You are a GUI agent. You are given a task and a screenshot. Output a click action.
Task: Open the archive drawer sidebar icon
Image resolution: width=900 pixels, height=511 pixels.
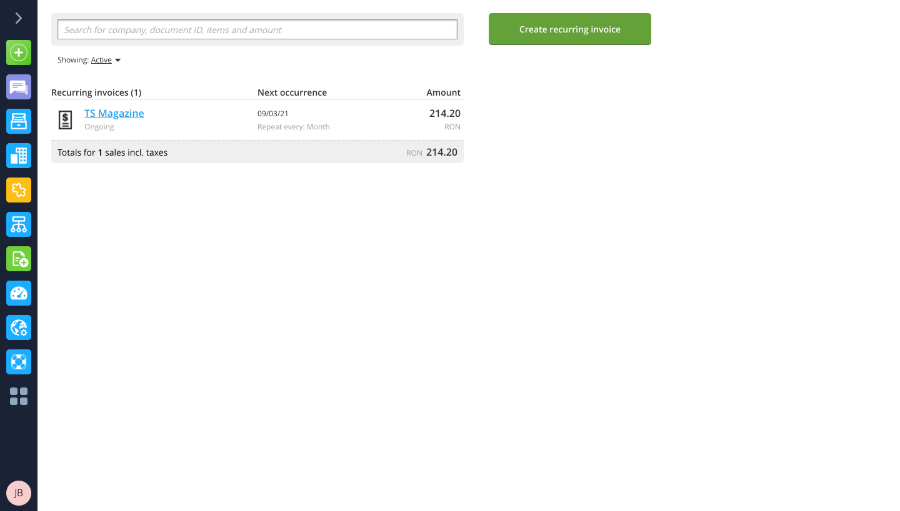[x=18, y=122]
